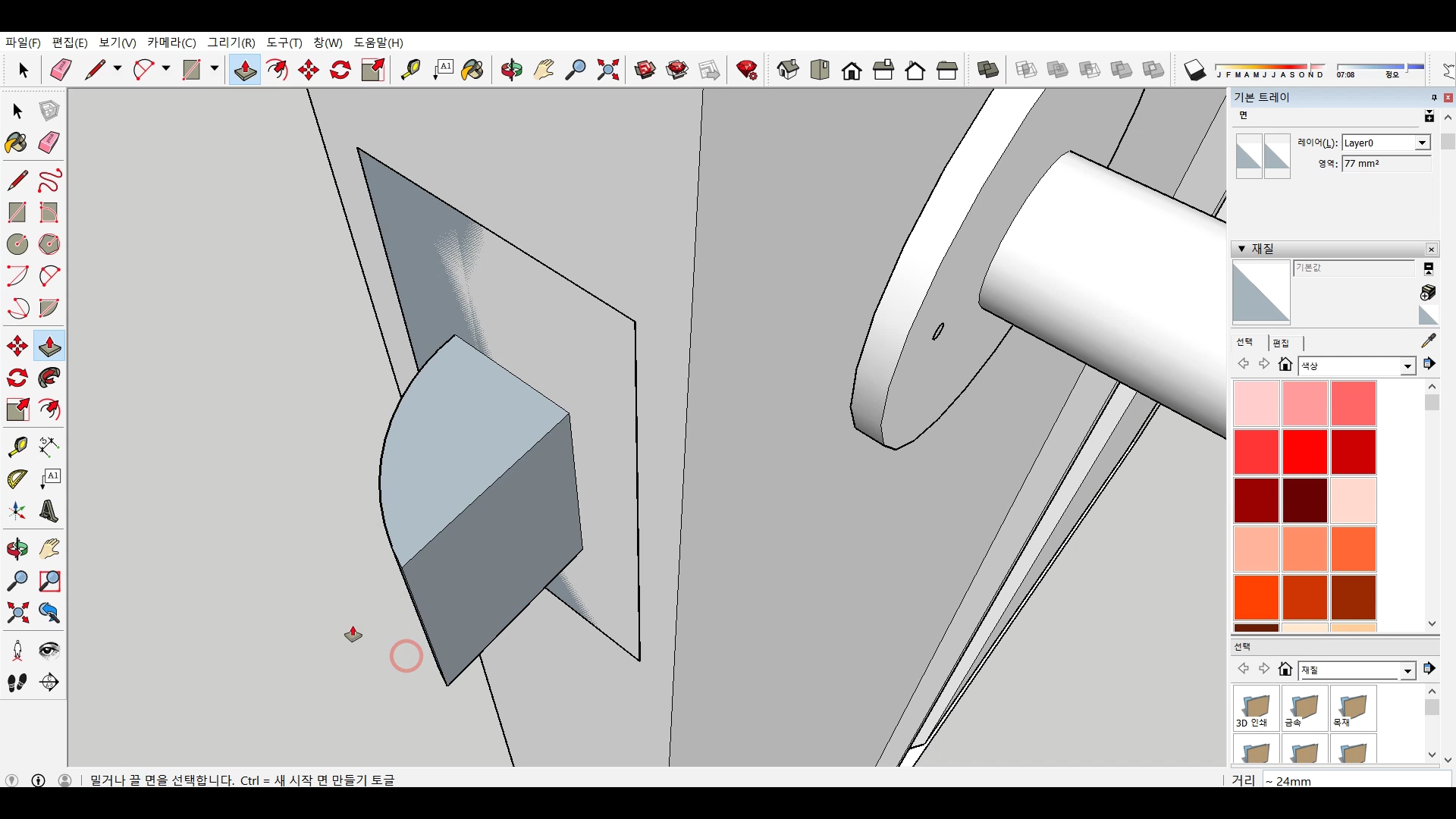This screenshot has height=819, width=1456.
Task: Switch to the 편집 tab in materials
Action: (1281, 343)
